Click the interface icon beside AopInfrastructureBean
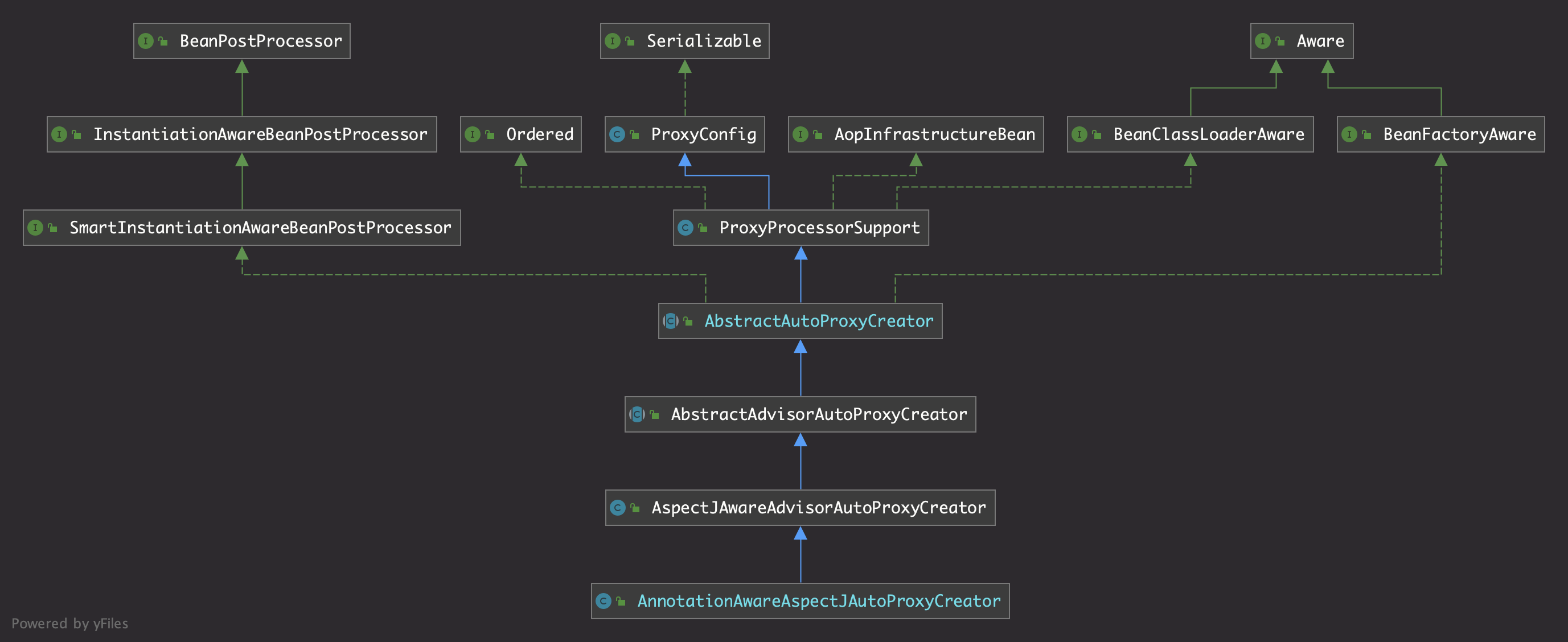This screenshot has height=642, width=1568. 801,134
